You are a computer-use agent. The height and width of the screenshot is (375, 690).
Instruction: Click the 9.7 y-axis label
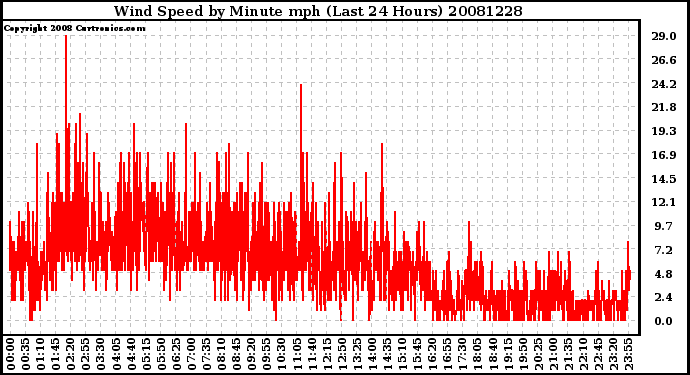click(x=664, y=226)
